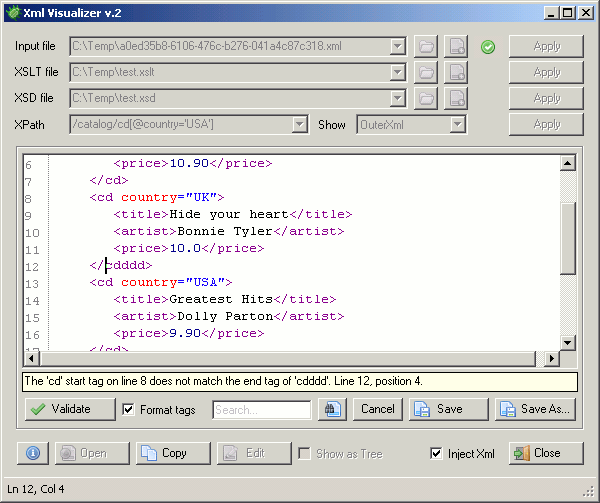This screenshot has width=600, height=503.
Task: Click the binoculars find icon next to search
Action: click(332, 409)
